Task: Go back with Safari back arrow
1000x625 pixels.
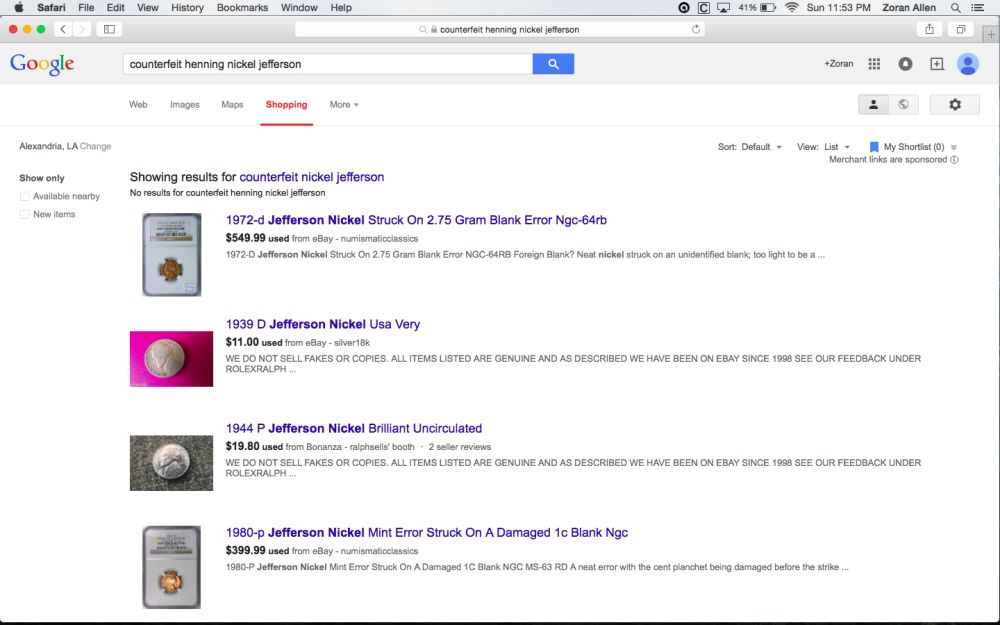Action: pyautogui.click(x=63, y=29)
